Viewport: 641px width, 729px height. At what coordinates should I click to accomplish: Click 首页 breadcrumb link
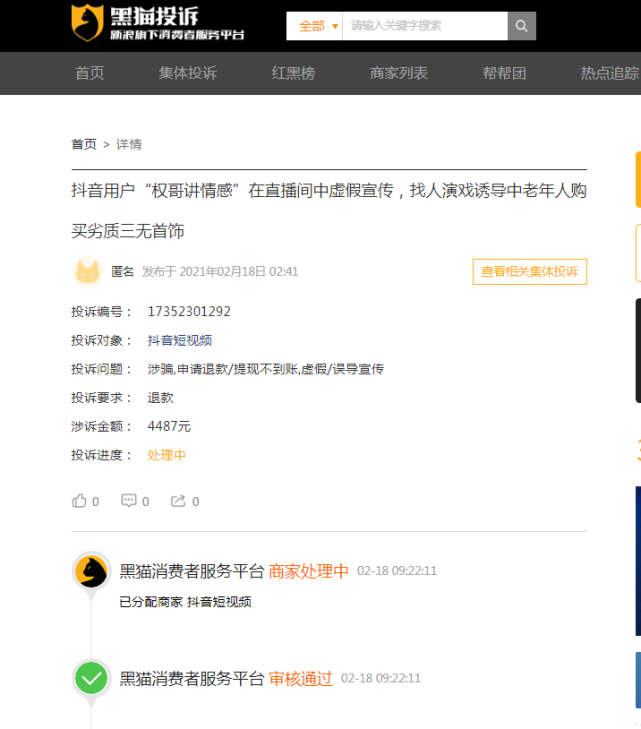[84, 145]
